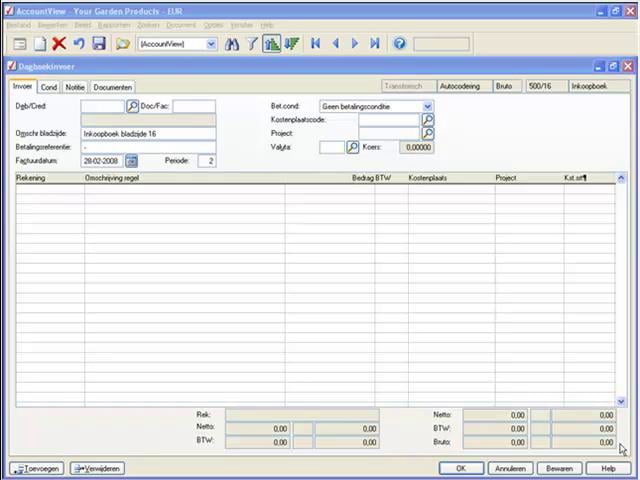This screenshot has height=480, width=640.
Task: Click the 500/16 page indicator
Action: (x=546, y=86)
